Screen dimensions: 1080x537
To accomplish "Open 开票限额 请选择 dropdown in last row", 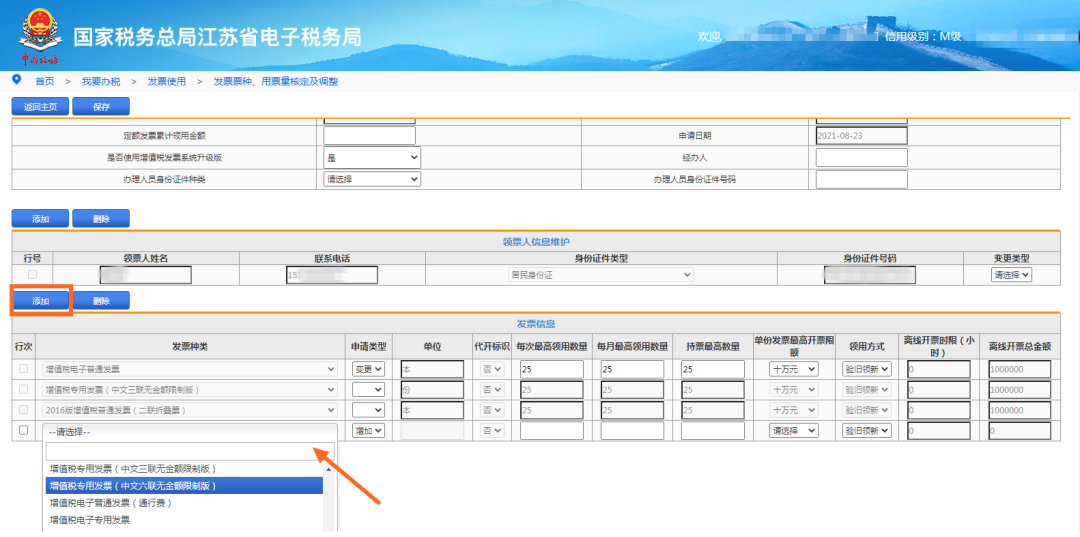I will [x=793, y=430].
